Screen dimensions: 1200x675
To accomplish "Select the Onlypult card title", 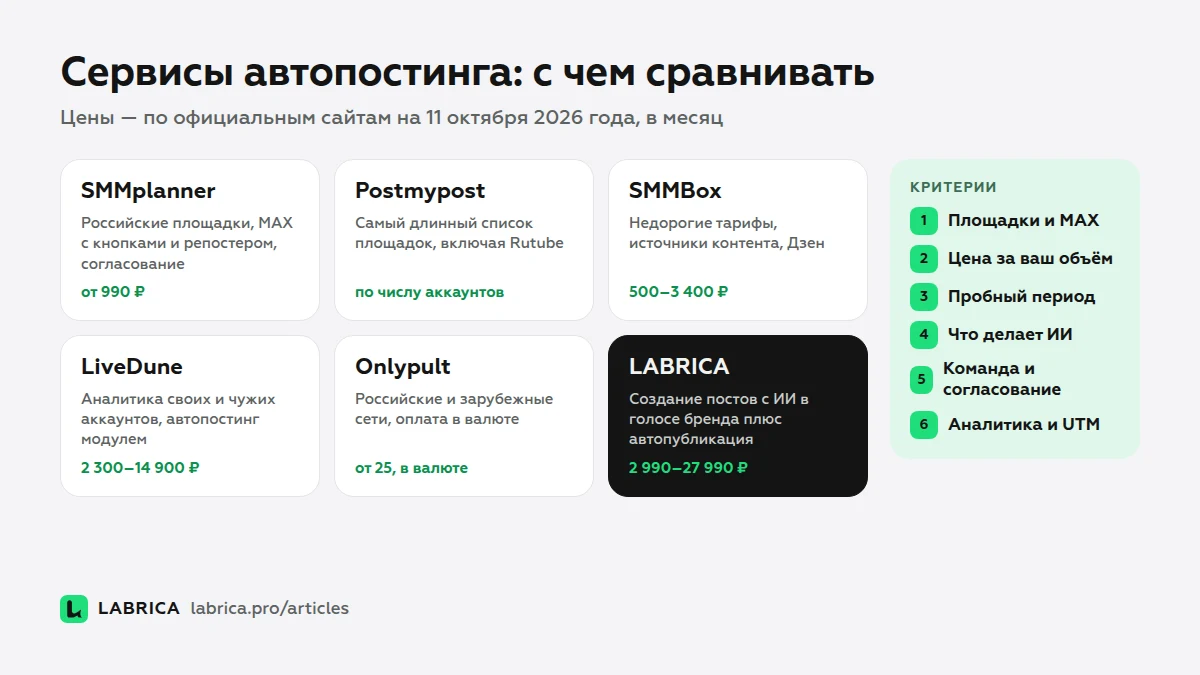I will (403, 367).
